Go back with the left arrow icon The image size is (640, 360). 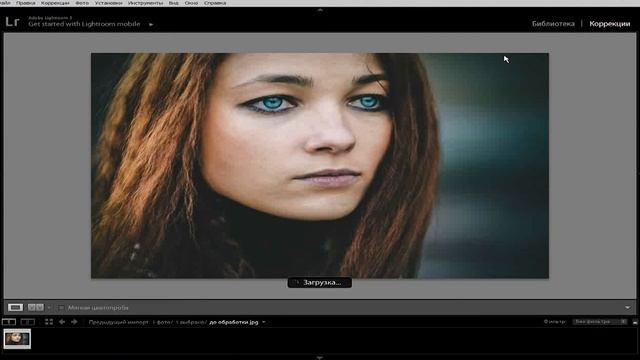(62, 322)
